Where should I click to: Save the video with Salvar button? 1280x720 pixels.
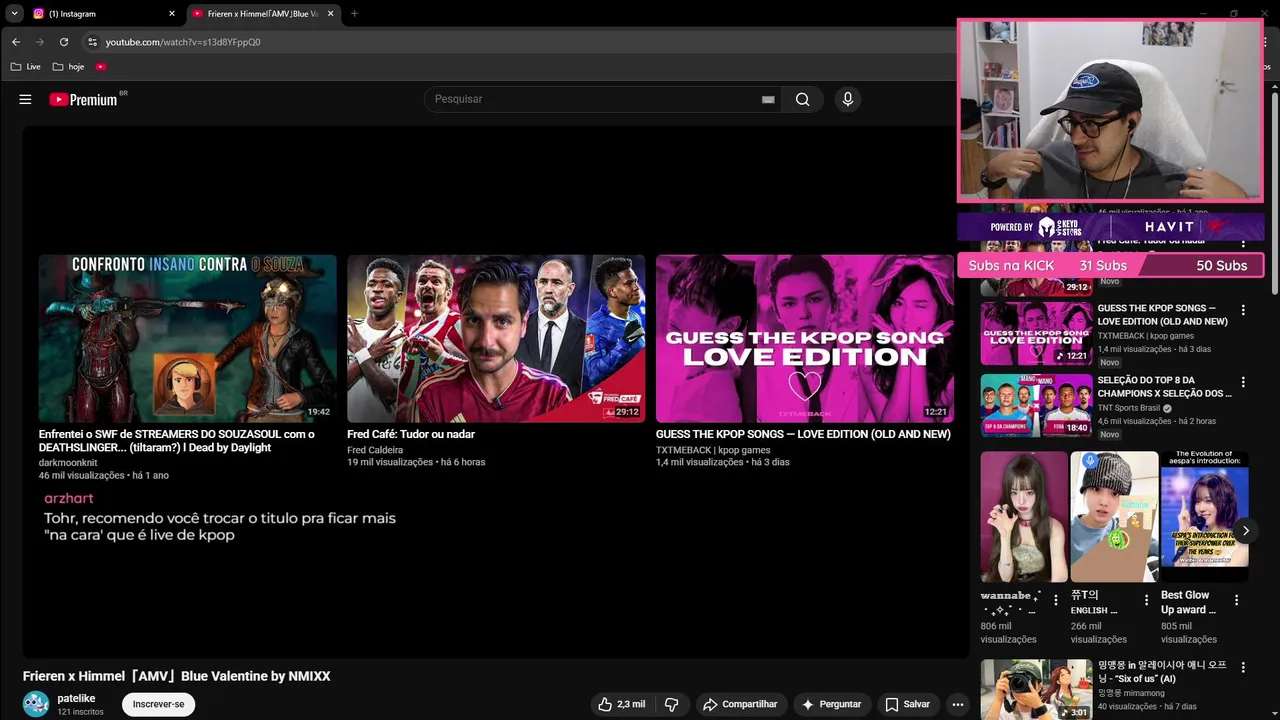908,704
